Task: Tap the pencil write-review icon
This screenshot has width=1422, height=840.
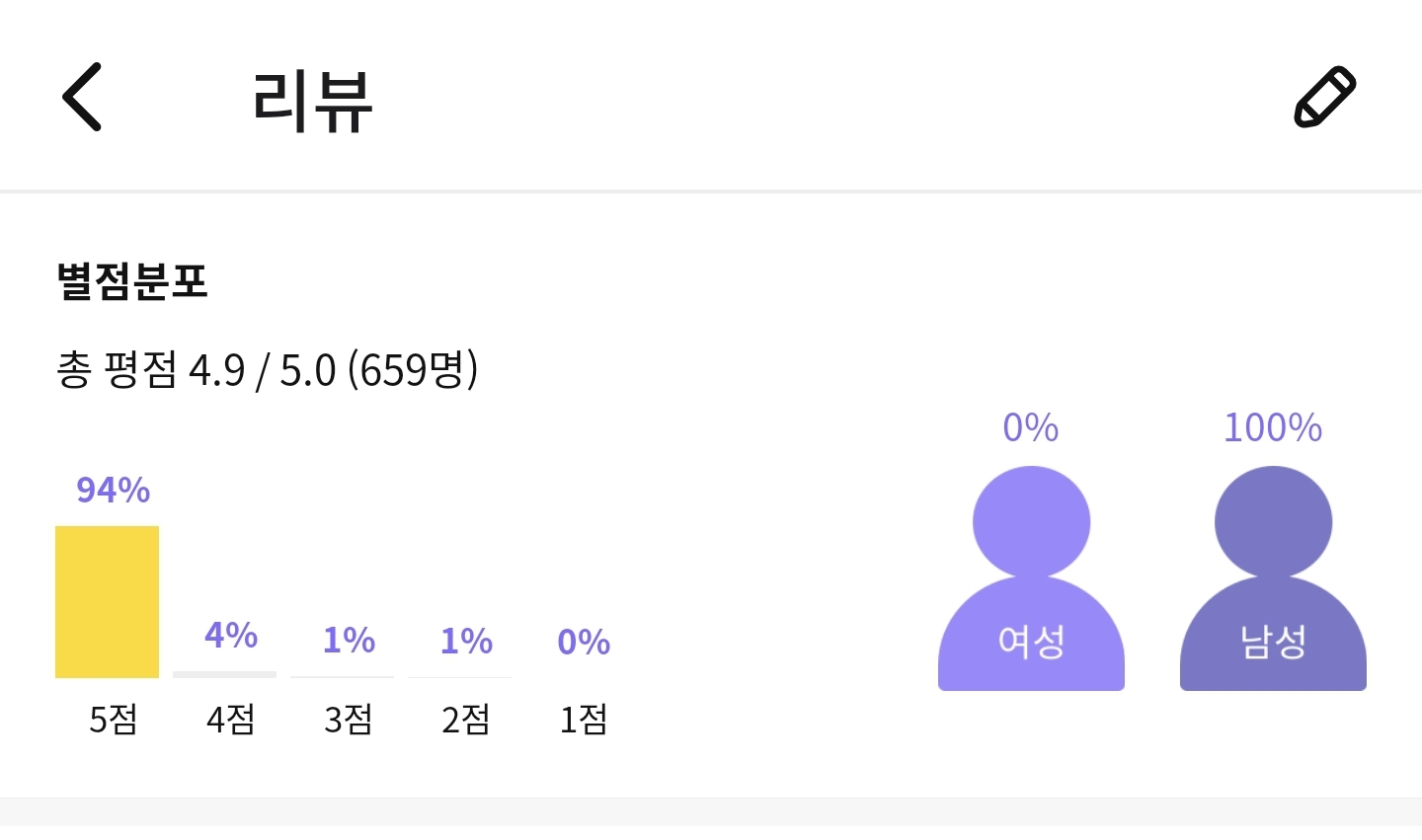Action: tap(1324, 97)
